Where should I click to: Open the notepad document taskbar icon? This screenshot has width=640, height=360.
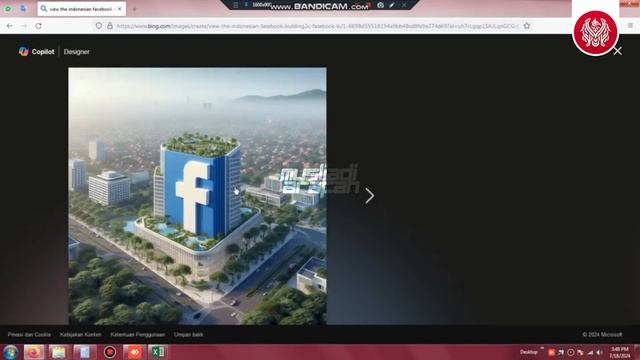(84, 352)
